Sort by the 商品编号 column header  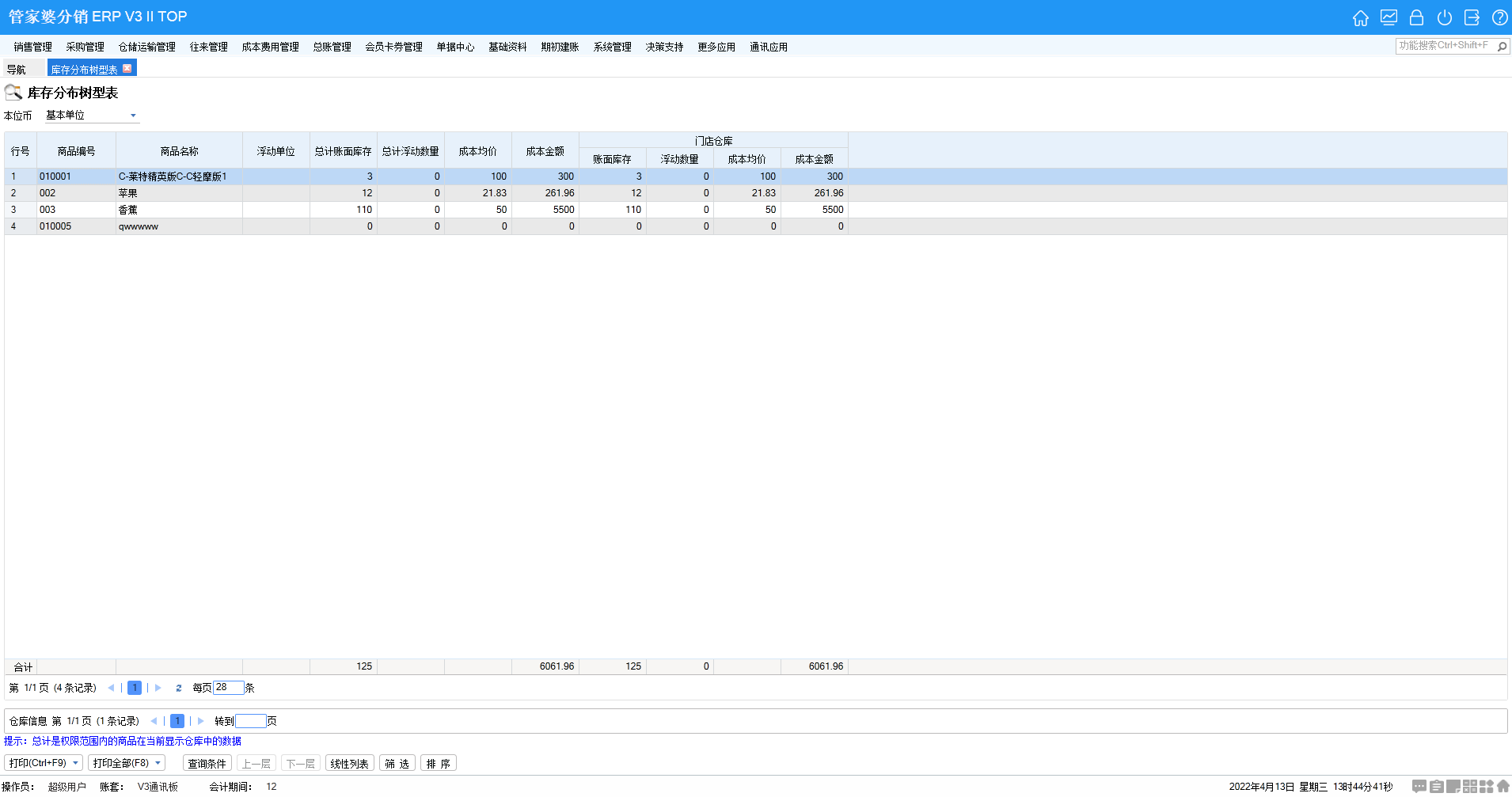tap(76, 150)
